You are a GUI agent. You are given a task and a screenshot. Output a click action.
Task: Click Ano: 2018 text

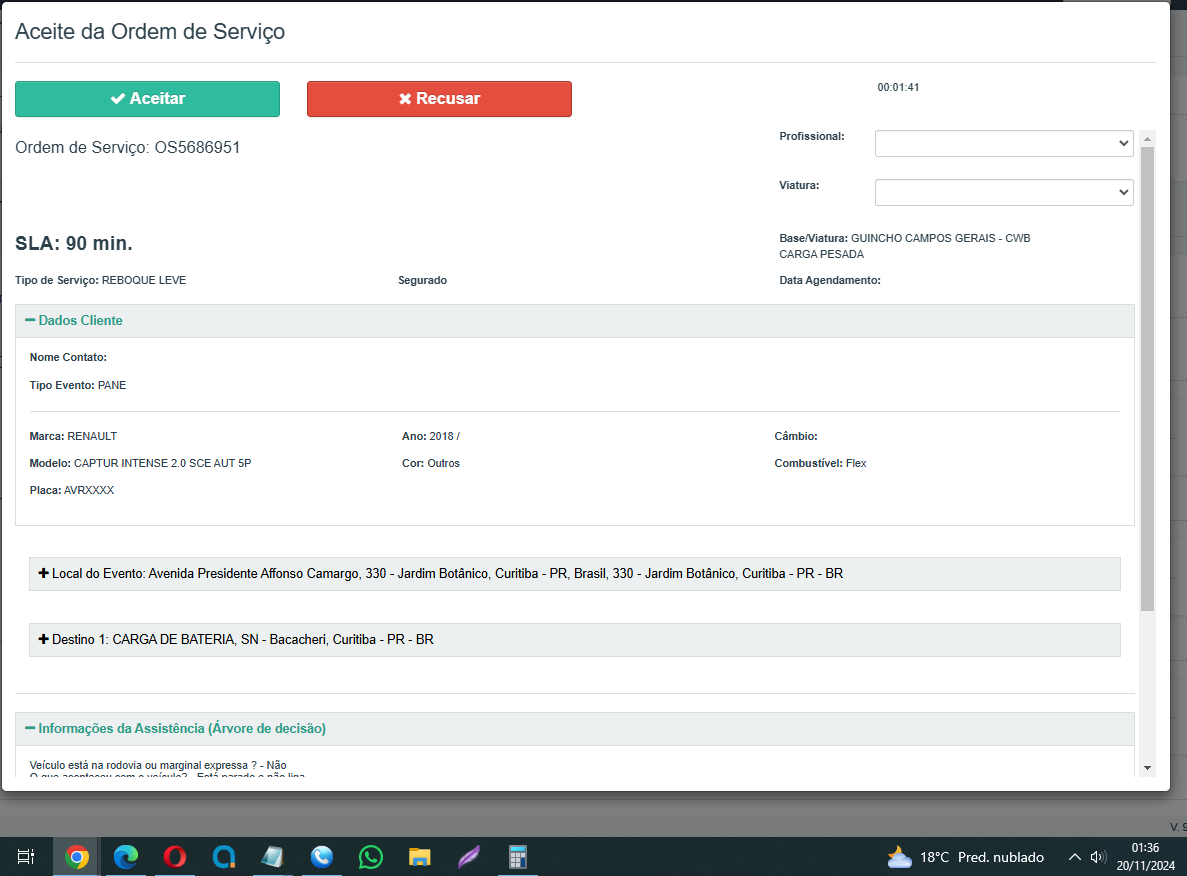pos(431,436)
